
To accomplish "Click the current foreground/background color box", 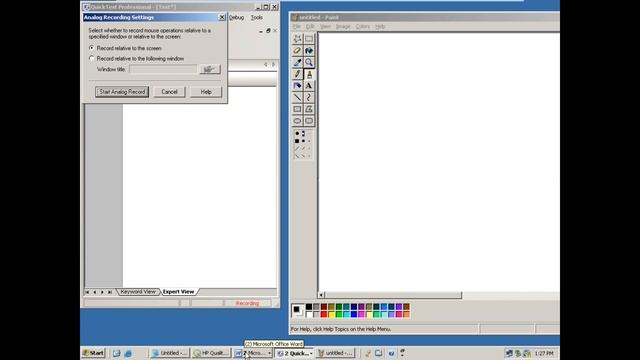I will click(298, 311).
